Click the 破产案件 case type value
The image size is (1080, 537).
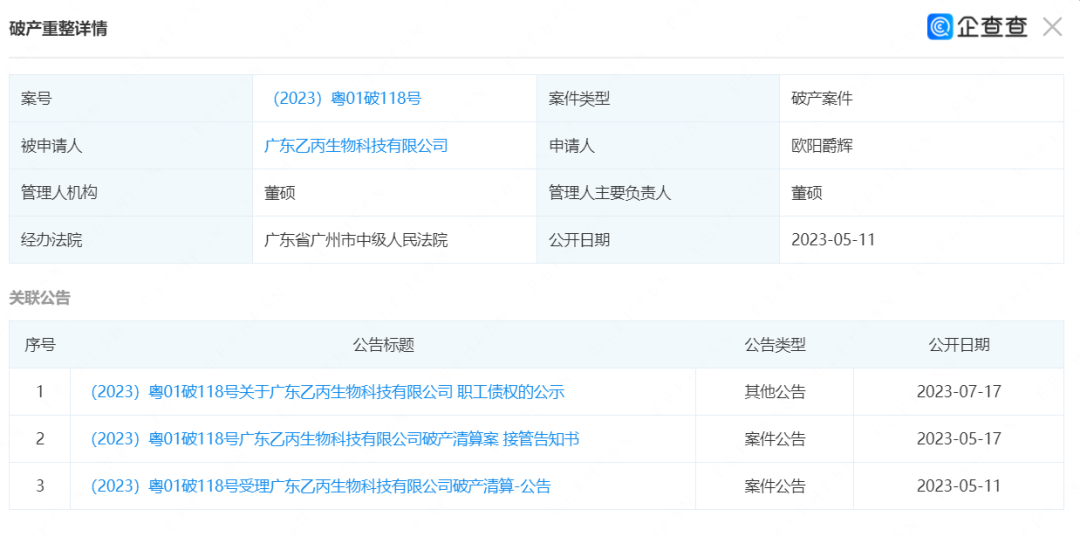[822, 98]
